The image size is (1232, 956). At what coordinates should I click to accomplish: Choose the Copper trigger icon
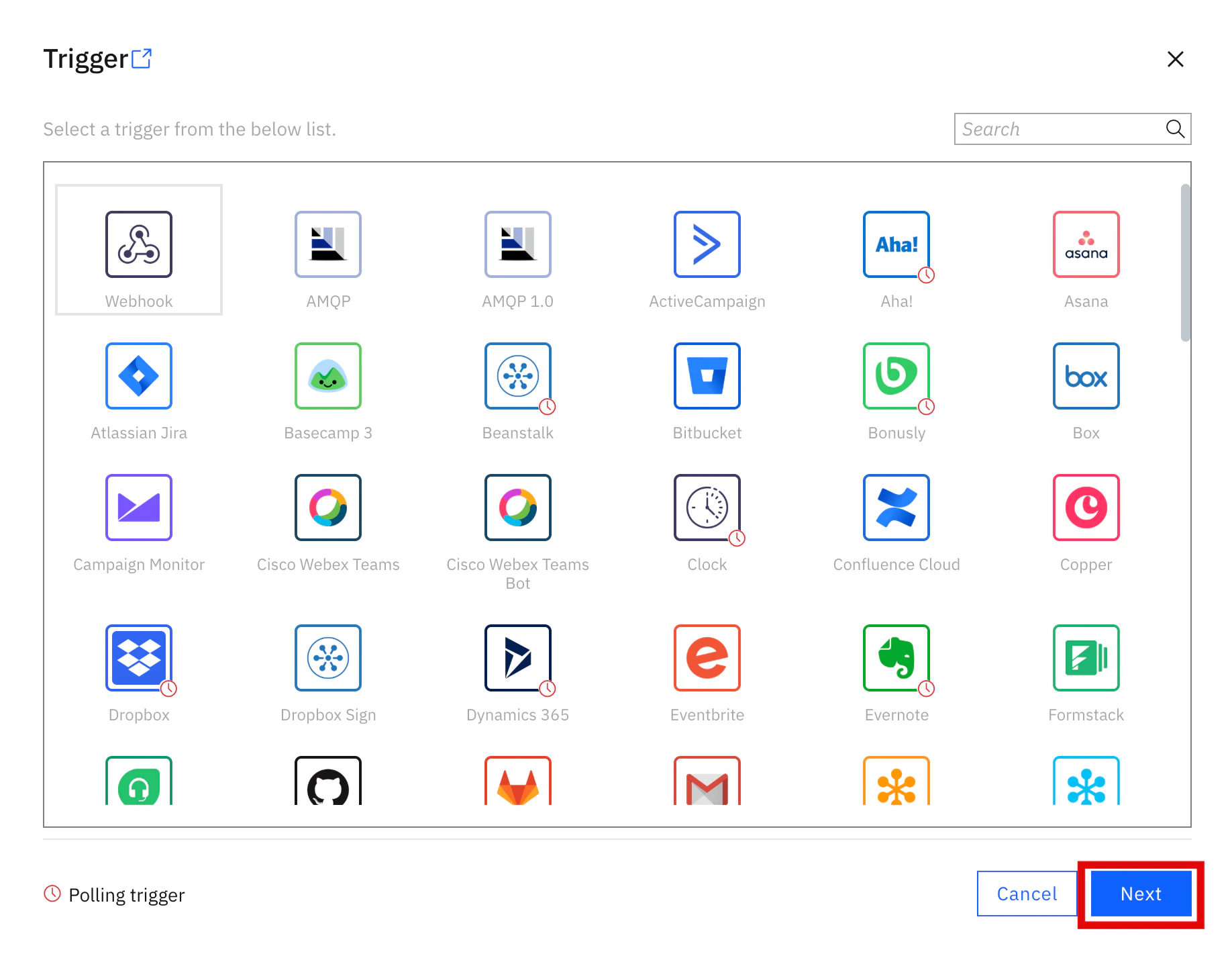1086,508
